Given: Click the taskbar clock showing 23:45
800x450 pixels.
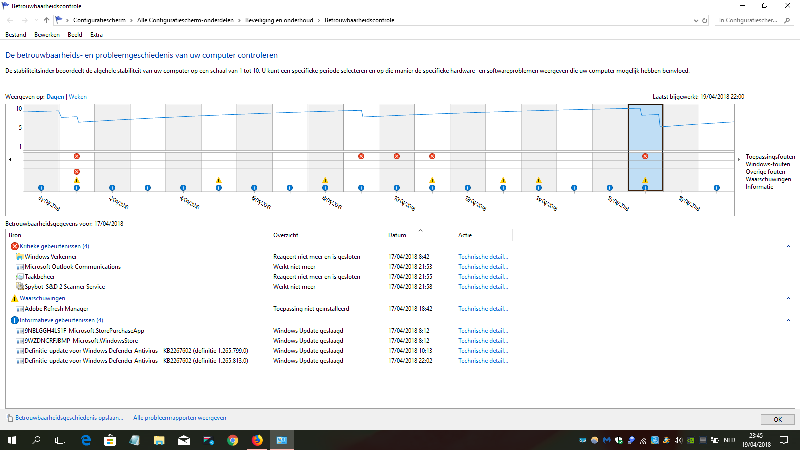Looking at the screenshot, I should pyautogui.click(x=756, y=440).
